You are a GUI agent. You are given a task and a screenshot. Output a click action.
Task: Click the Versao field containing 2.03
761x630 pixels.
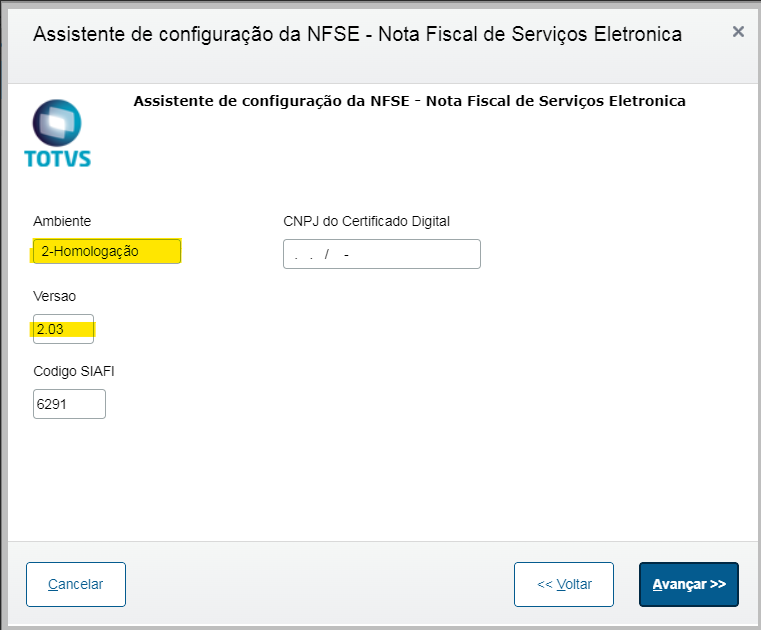[63, 329]
